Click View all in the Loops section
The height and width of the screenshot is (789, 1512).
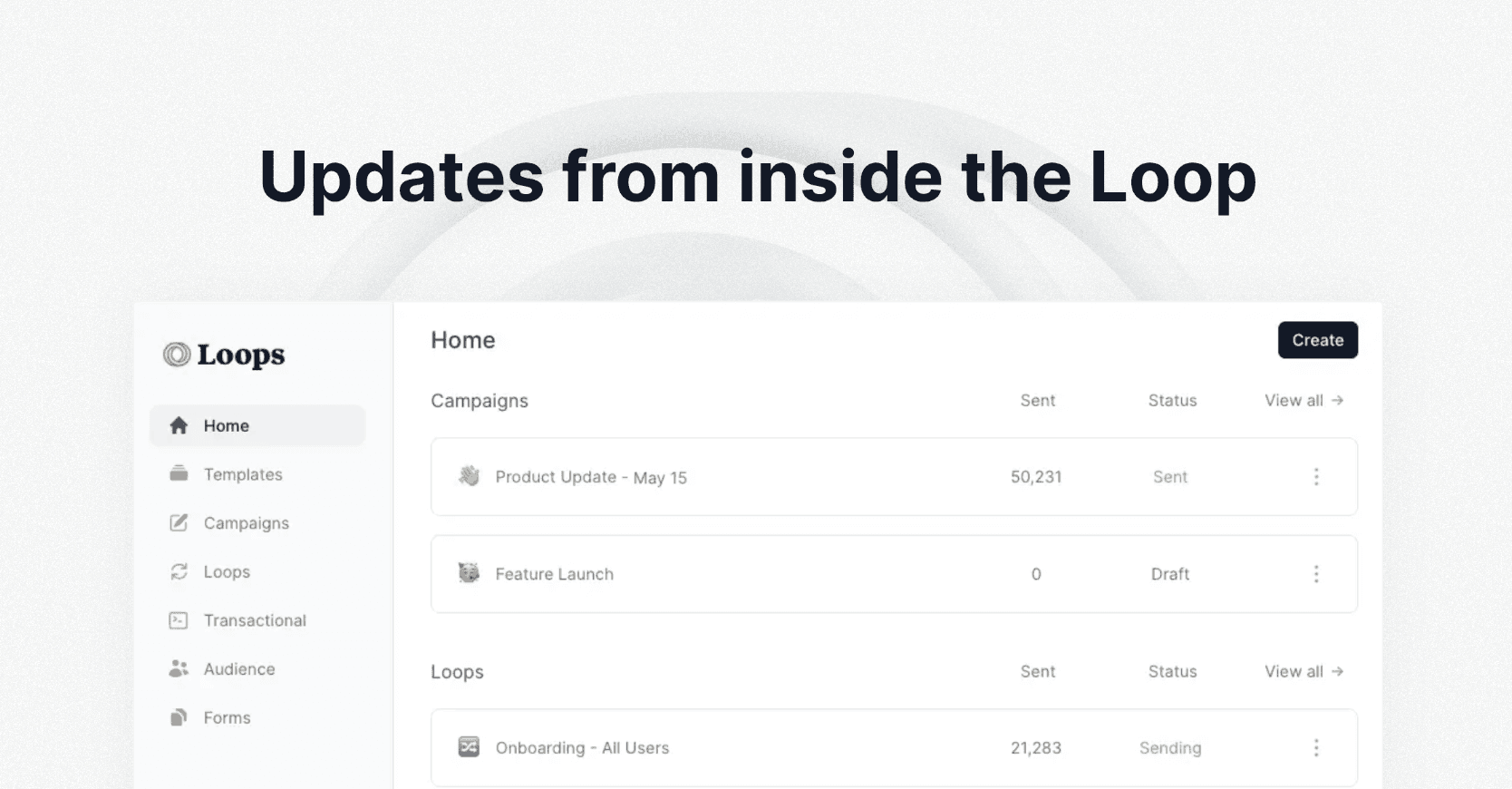tap(1303, 671)
